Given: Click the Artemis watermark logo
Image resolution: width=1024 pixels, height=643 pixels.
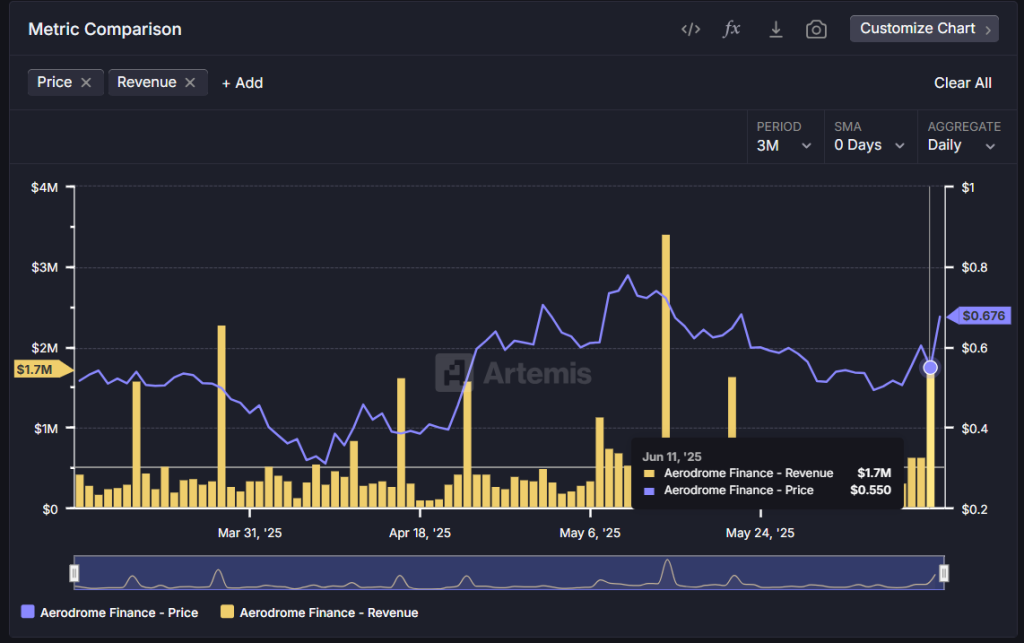Looking at the screenshot, I should (513, 373).
